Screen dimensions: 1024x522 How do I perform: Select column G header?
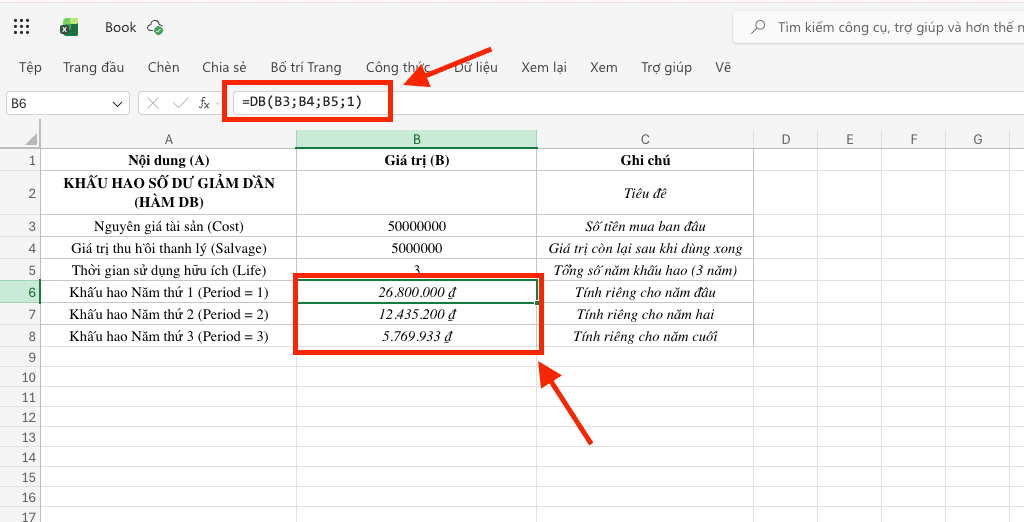coord(978,139)
